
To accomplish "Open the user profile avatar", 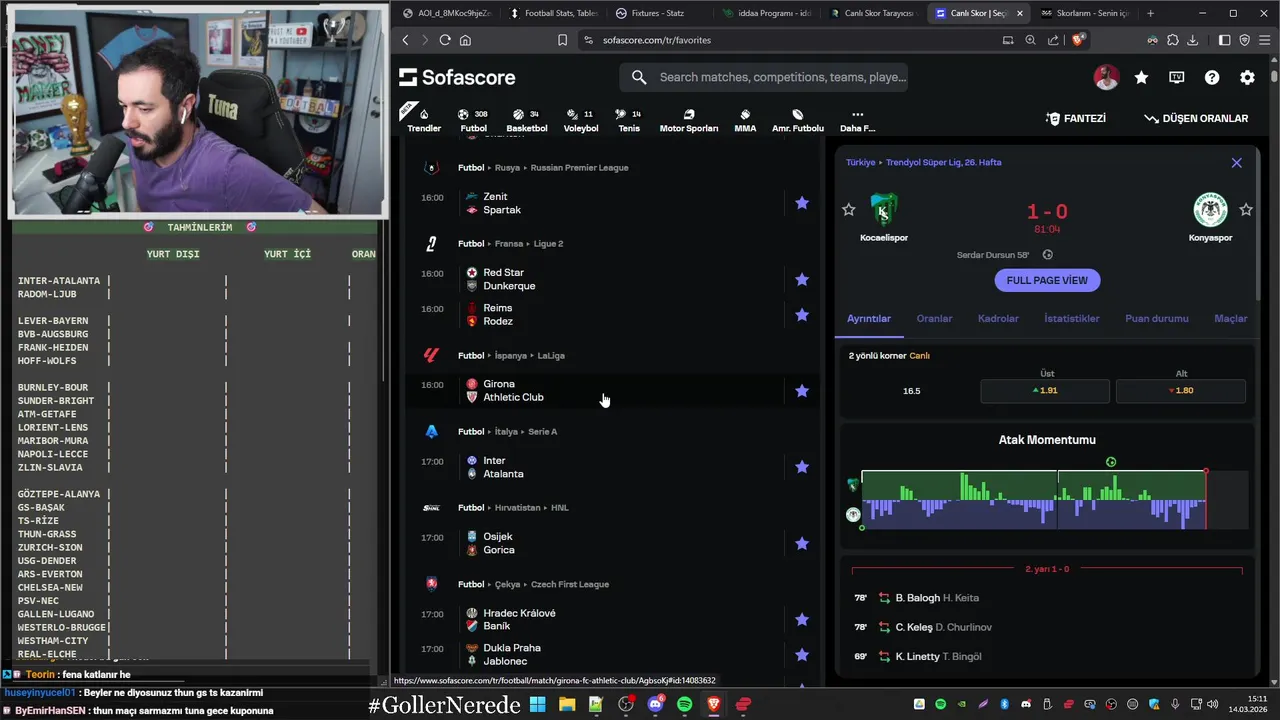I will pos(1106,77).
